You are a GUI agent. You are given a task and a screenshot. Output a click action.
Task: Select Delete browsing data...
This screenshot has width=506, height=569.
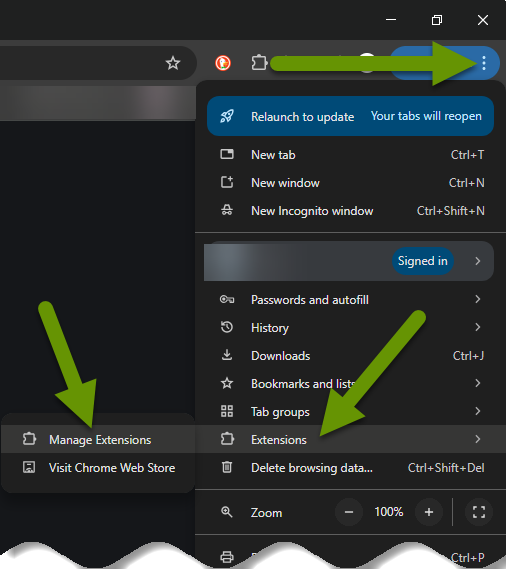tap(350, 467)
